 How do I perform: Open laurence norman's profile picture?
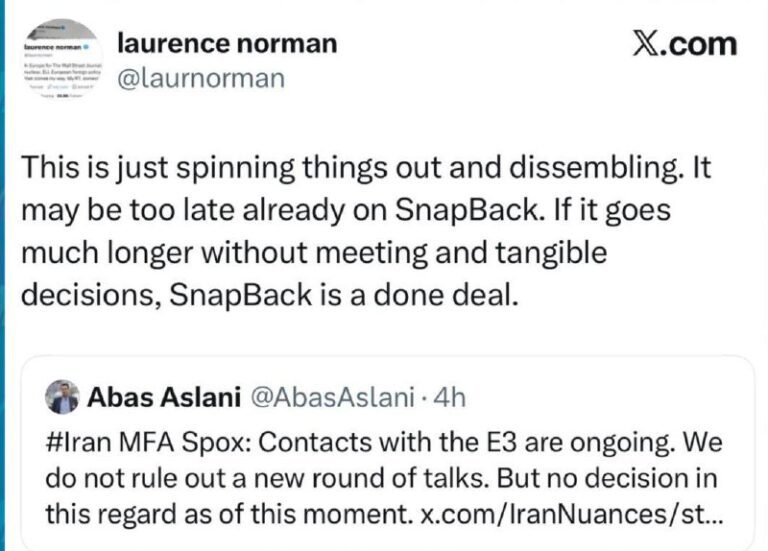(x=58, y=67)
